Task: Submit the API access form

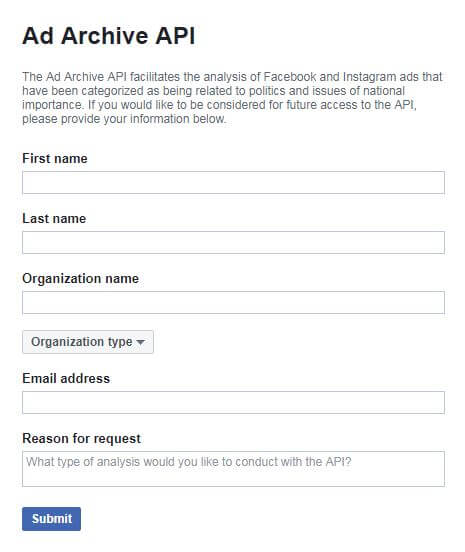Action: point(51,519)
